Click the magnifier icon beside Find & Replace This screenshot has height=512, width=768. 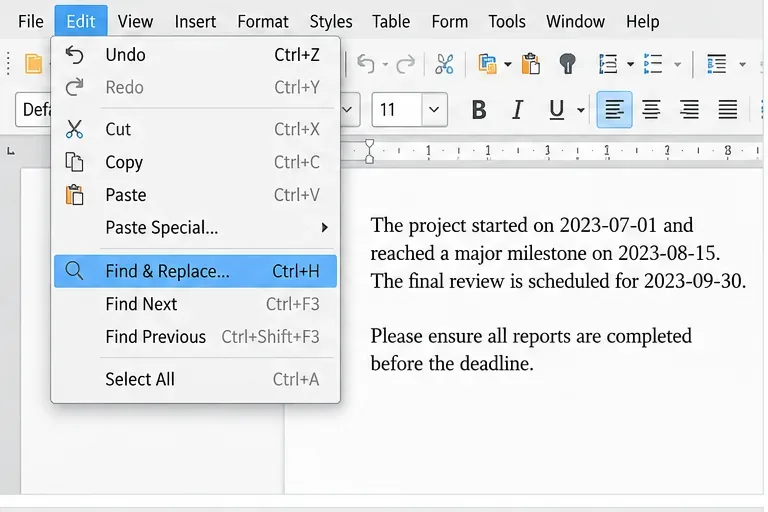tap(74, 270)
